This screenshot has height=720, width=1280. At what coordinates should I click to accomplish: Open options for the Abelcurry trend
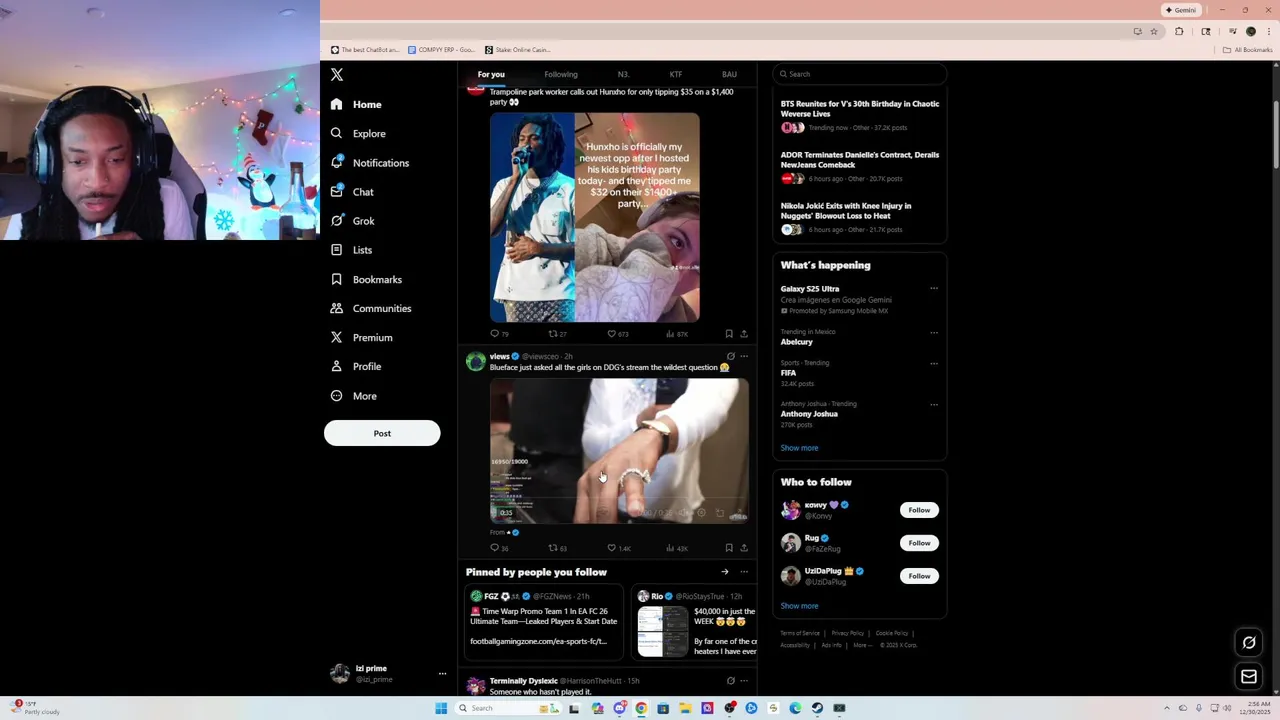[934, 332]
